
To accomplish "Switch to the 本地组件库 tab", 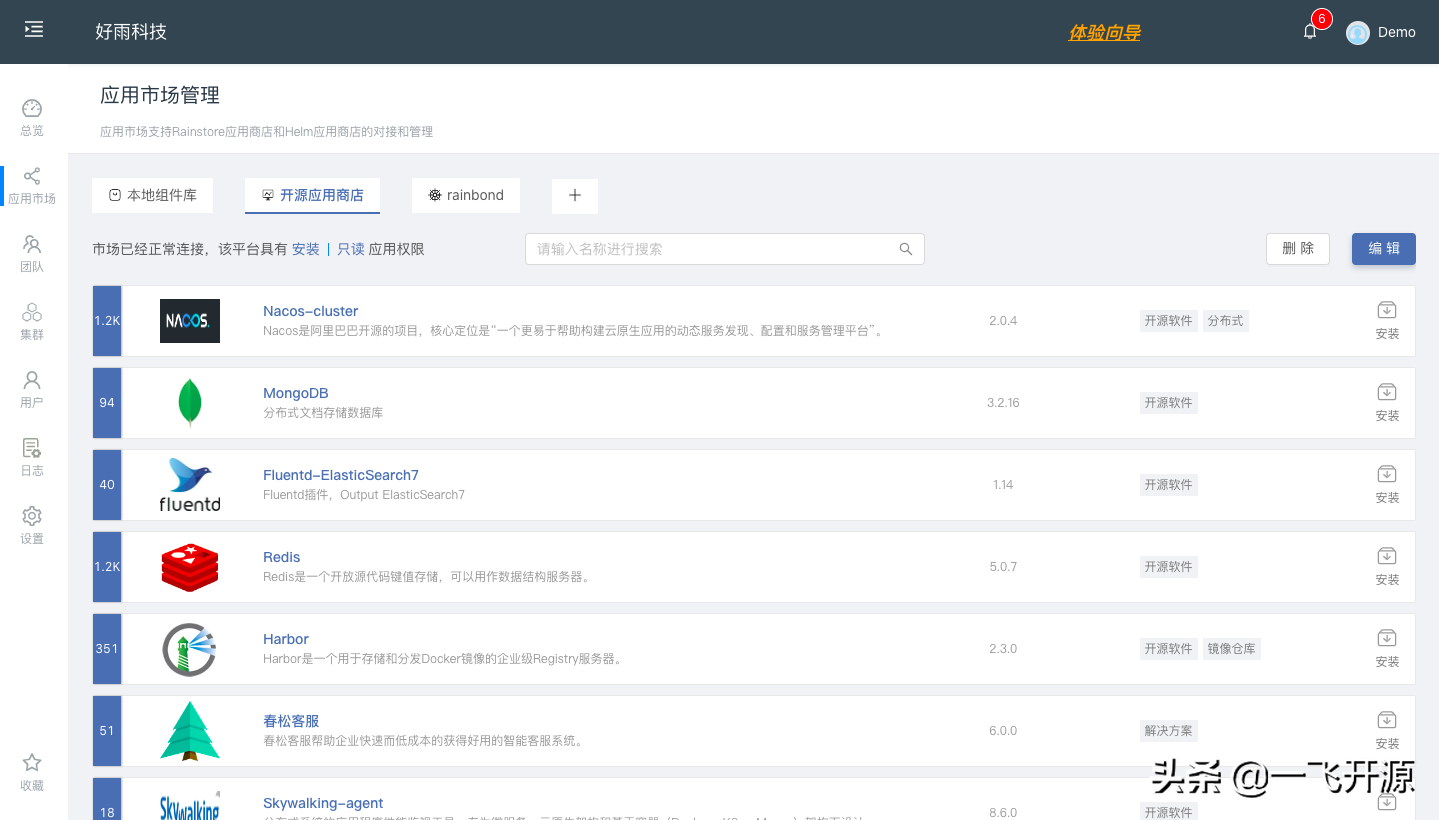I will [x=152, y=195].
